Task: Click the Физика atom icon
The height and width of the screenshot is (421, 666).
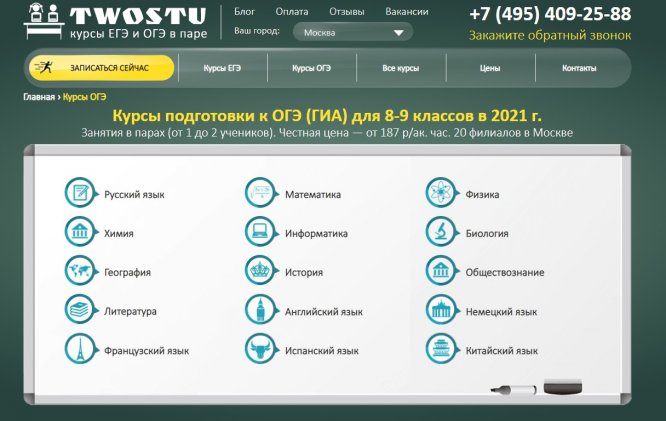Action: tap(441, 193)
